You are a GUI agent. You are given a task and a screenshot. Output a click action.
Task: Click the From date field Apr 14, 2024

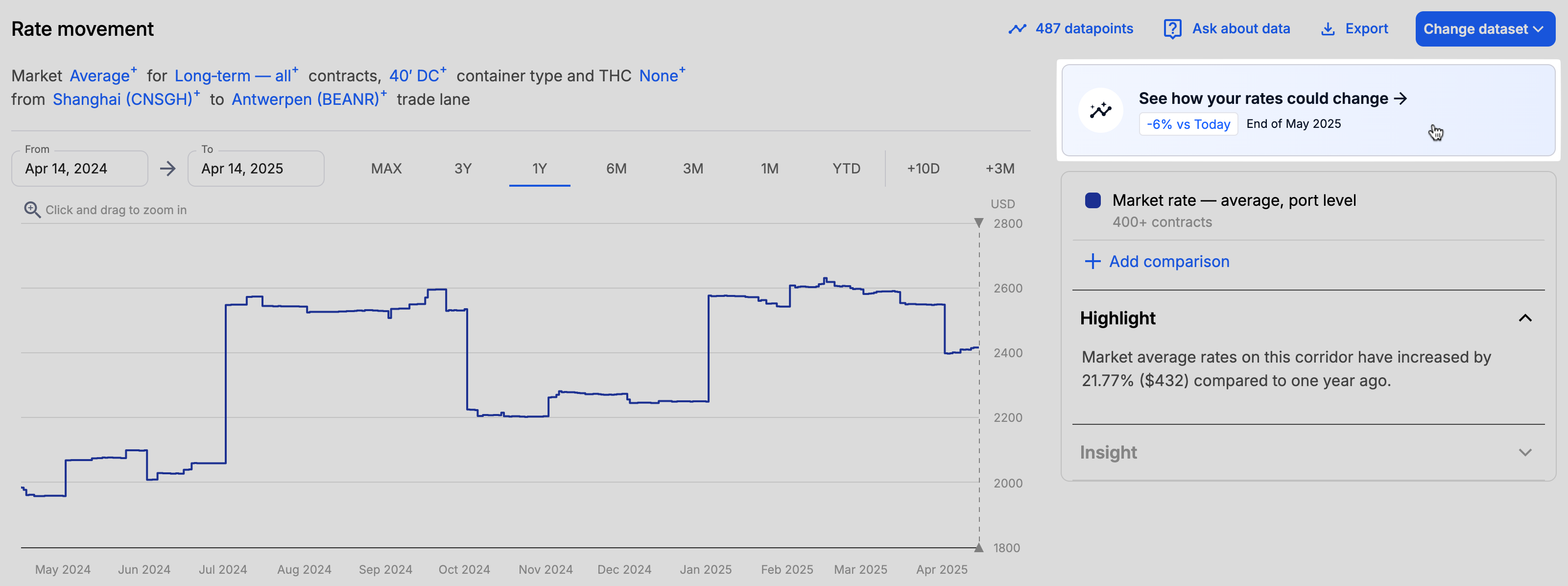[79, 169]
